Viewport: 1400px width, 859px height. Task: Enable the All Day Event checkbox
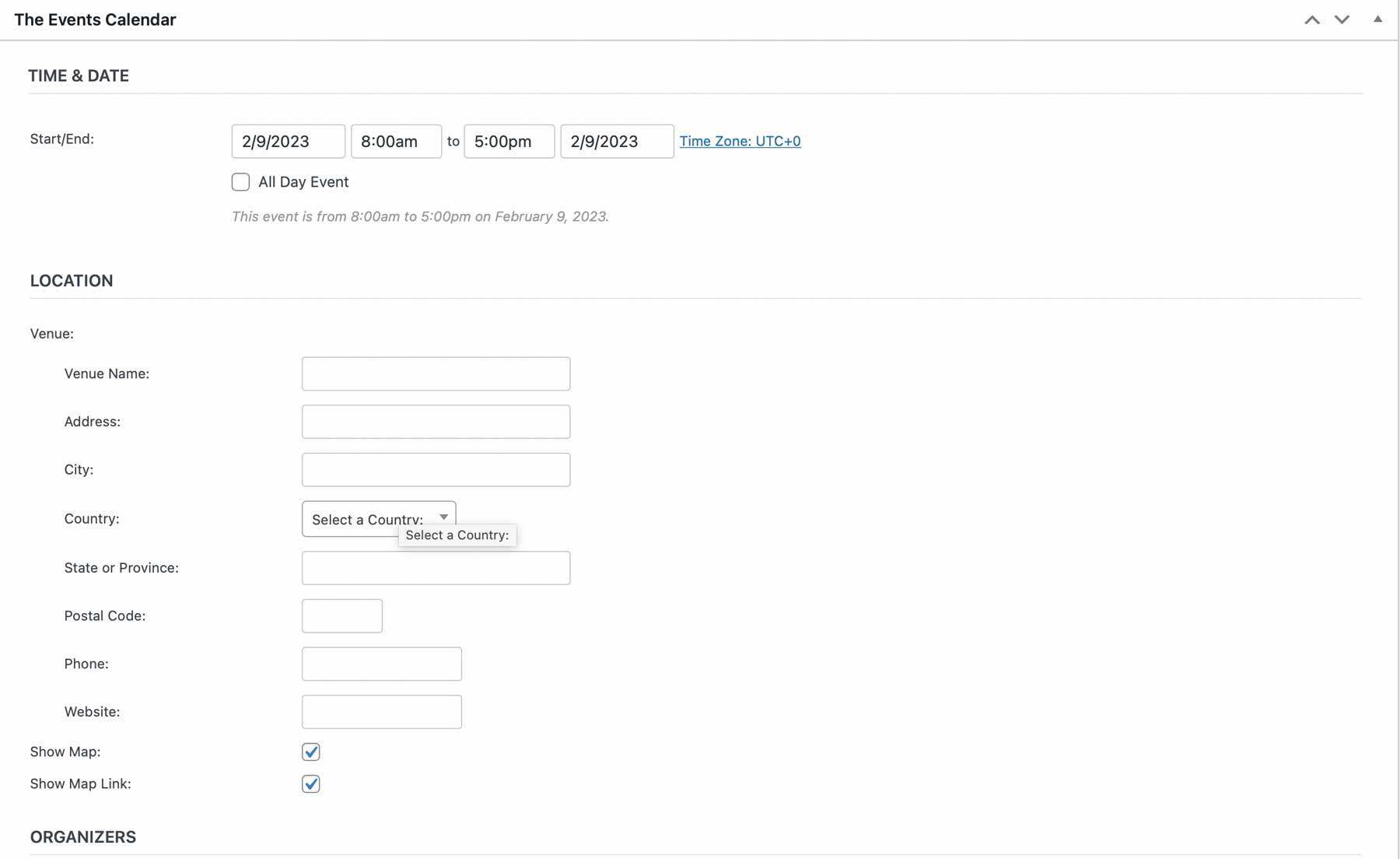[x=240, y=181]
